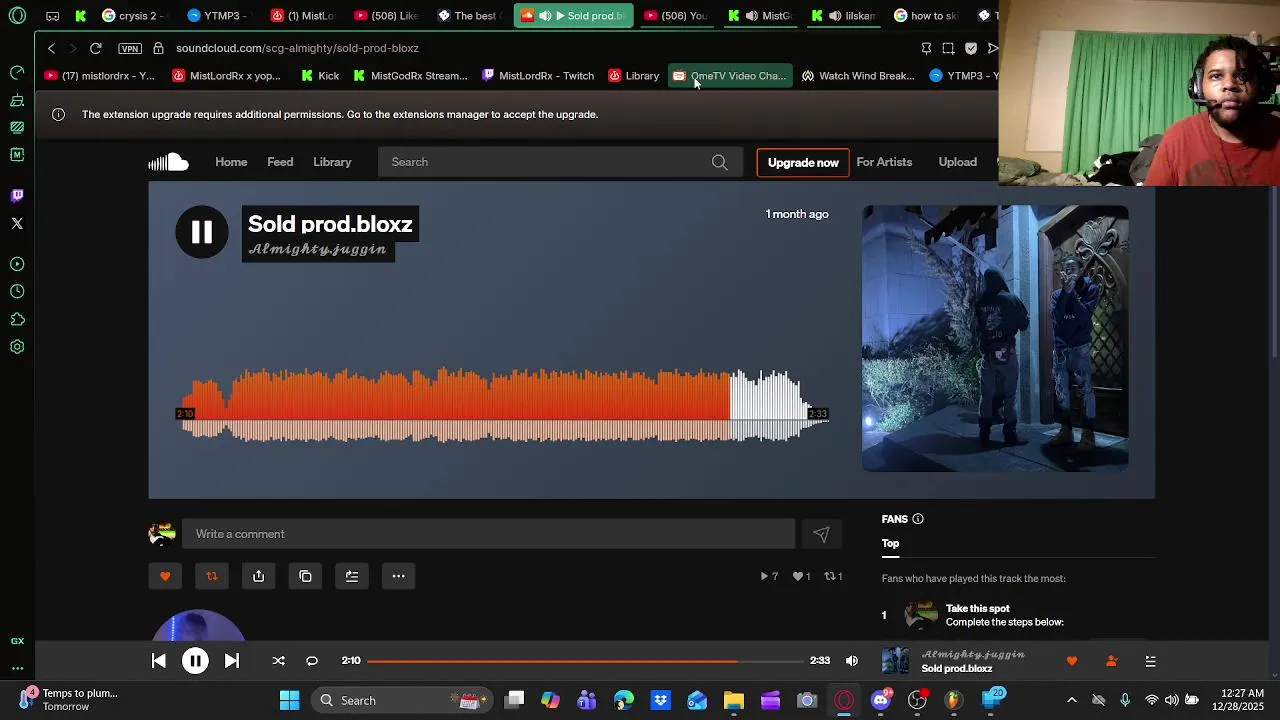
Task: Toggle the repost button
Action: [x=212, y=576]
